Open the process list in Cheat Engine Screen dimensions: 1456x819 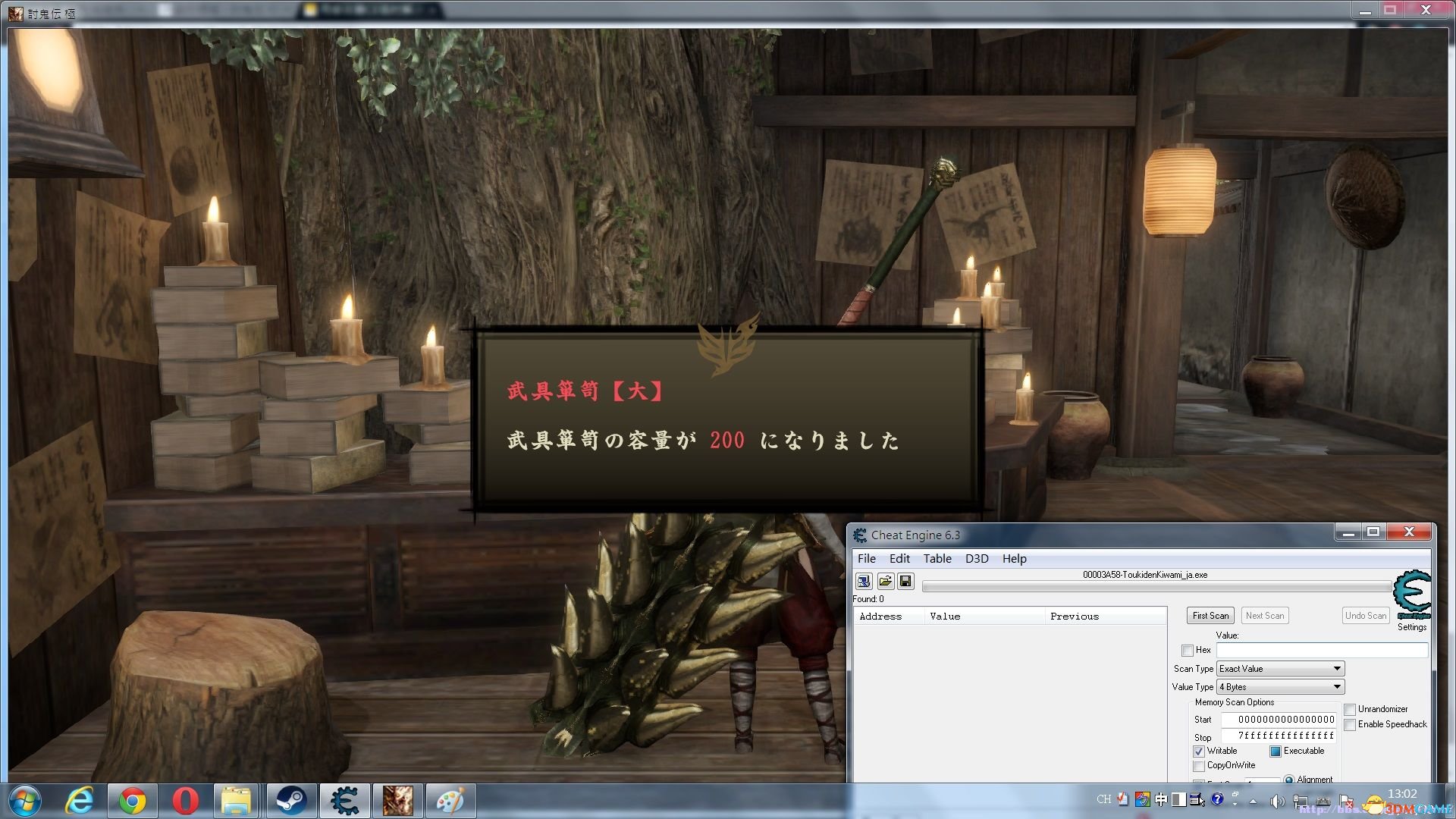(864, 582)
